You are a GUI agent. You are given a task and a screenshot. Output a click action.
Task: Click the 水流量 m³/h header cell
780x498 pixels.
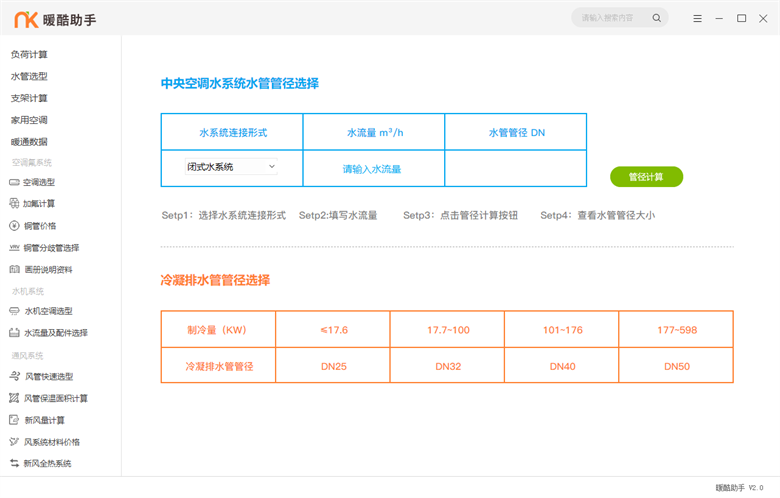(x=374, y=132)
